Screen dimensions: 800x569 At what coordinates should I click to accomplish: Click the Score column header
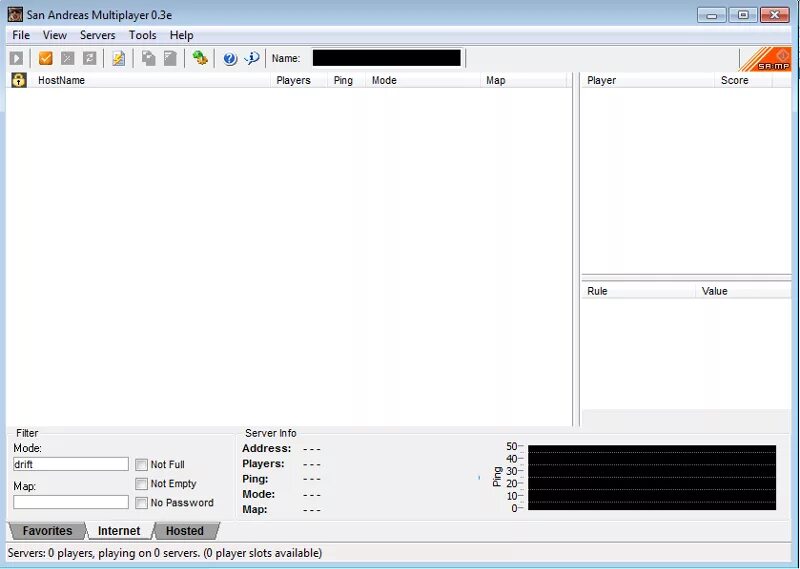click(x=744, y=80)
